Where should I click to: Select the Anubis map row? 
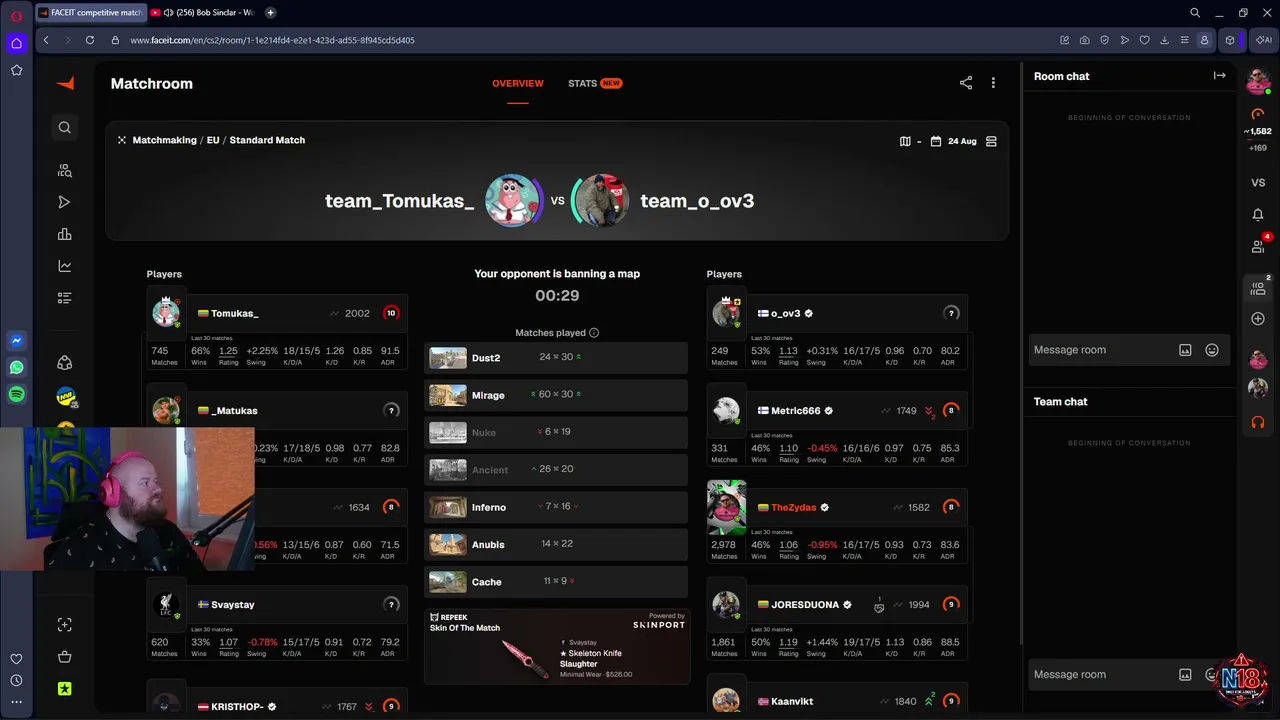pos(557,544)
